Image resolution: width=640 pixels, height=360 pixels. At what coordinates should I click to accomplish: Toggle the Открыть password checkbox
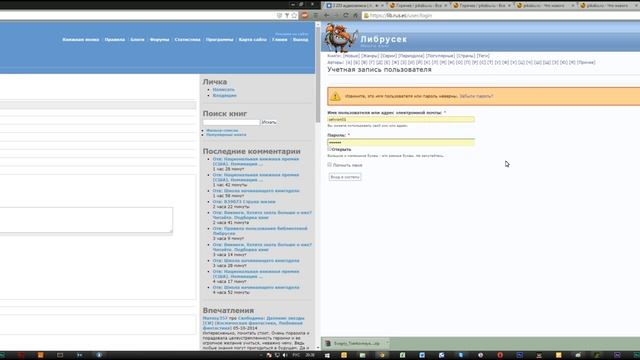pos(329,149)
